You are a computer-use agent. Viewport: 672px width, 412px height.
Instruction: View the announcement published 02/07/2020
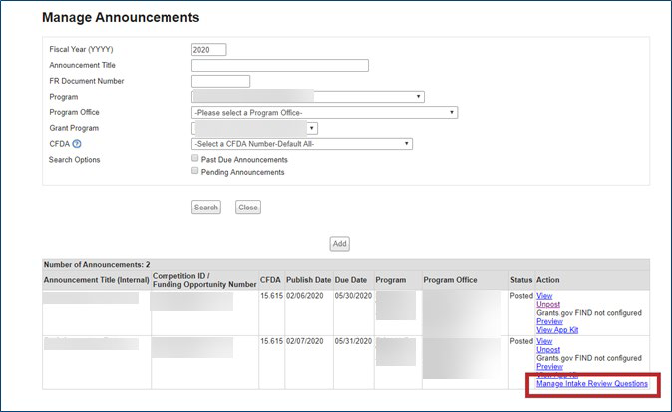[x=544, y=341]
